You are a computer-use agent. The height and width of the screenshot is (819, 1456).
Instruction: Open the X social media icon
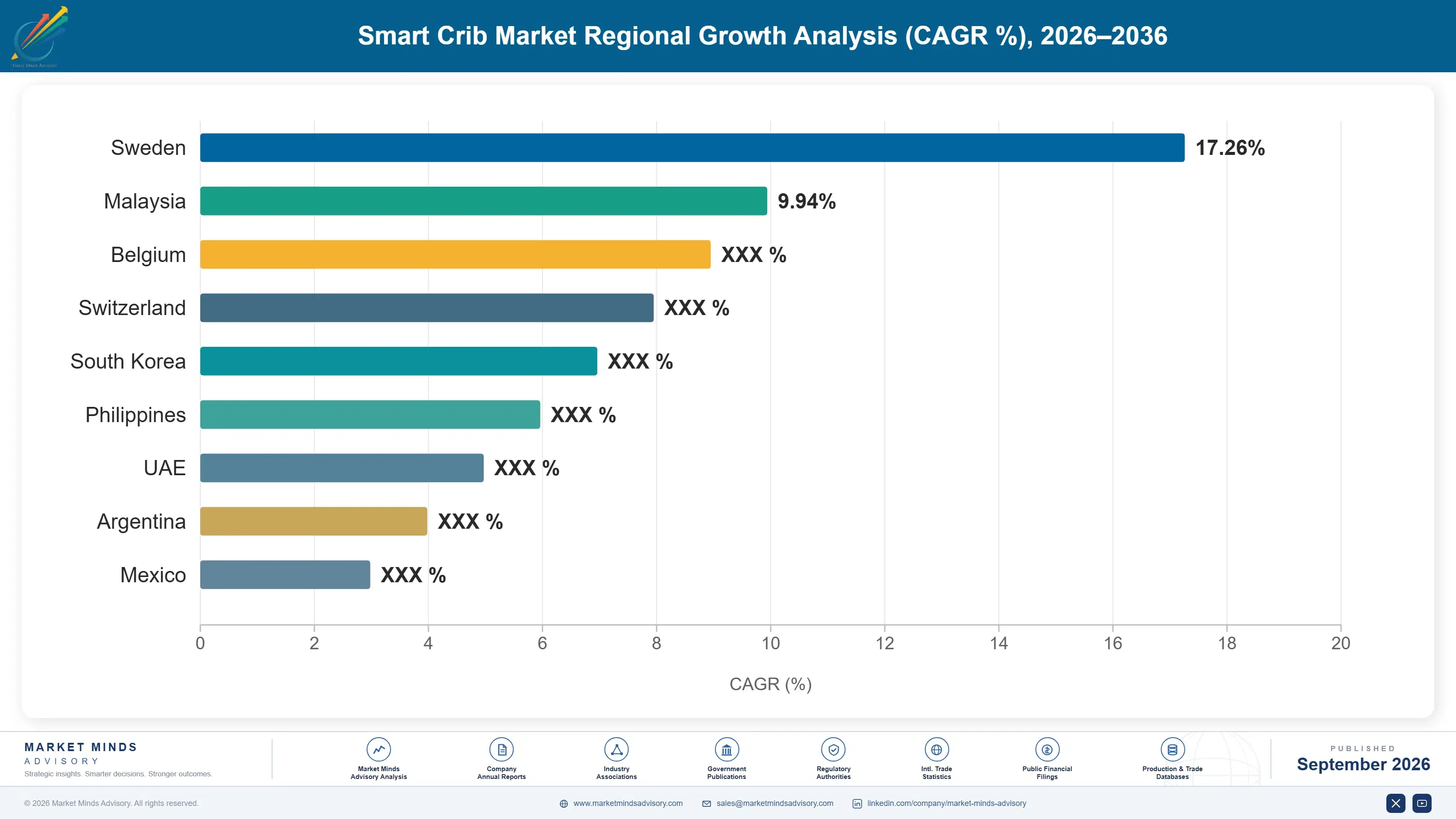click(x=1395, y=803)
